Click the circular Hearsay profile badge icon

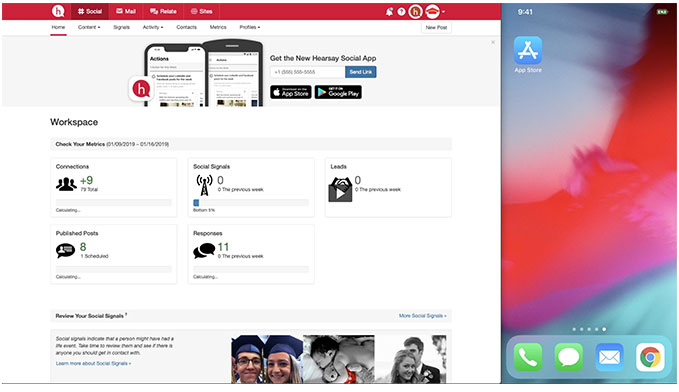(415, 12)
